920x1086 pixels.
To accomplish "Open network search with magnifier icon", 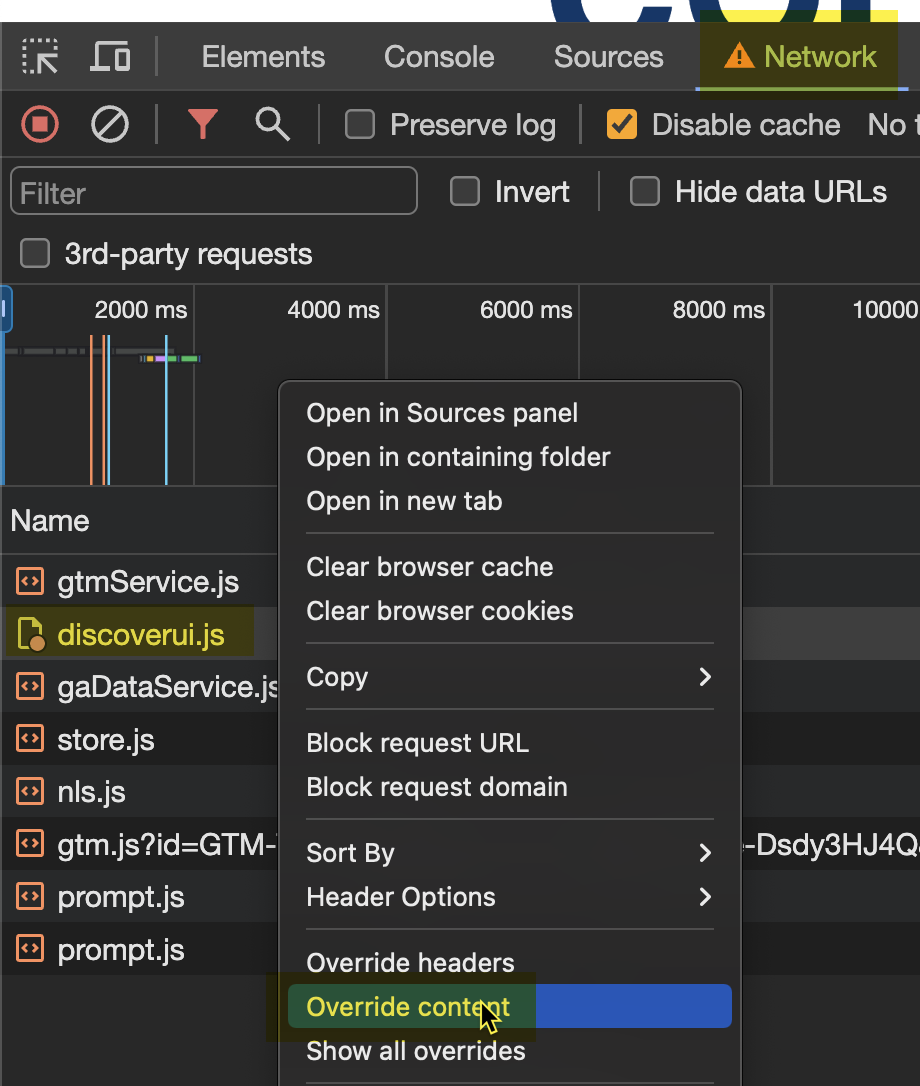I will tap(272, 125).
